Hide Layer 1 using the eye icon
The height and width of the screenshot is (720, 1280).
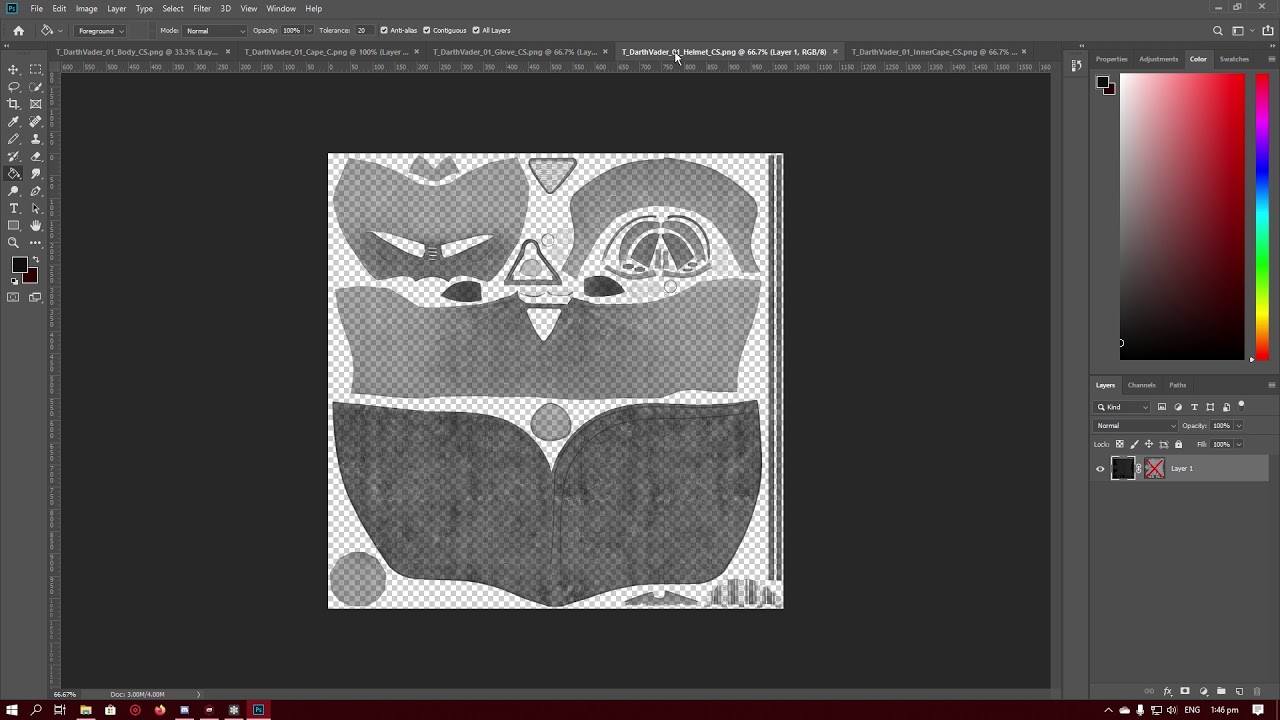point(1101,468)
